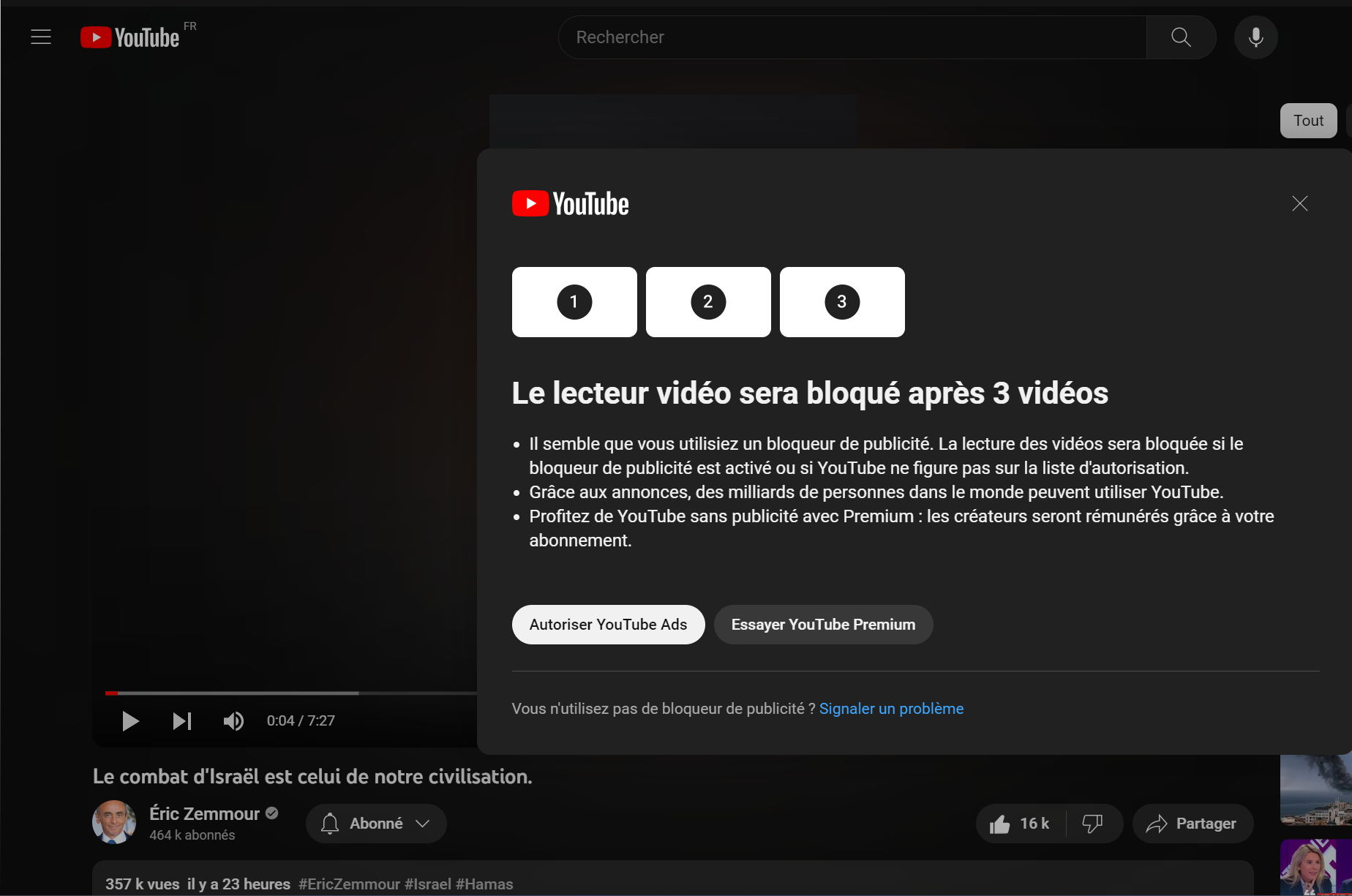Viewport: 1352px width, 896px height.
Task: Share the video with Partager
Action: click(x=1193, y=824)
